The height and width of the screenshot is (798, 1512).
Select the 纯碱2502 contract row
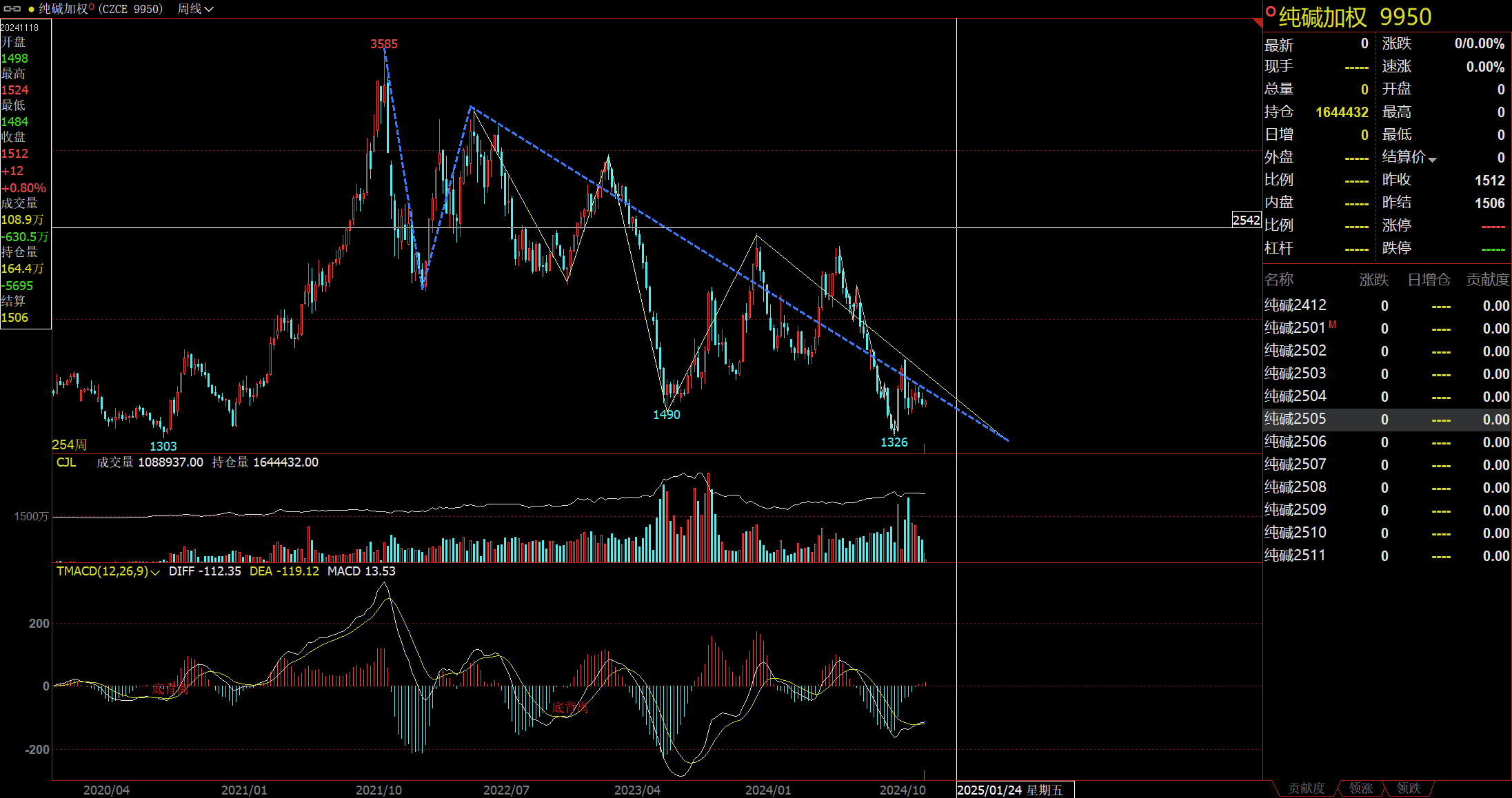pyautogui.click(x=1387, y=351)
